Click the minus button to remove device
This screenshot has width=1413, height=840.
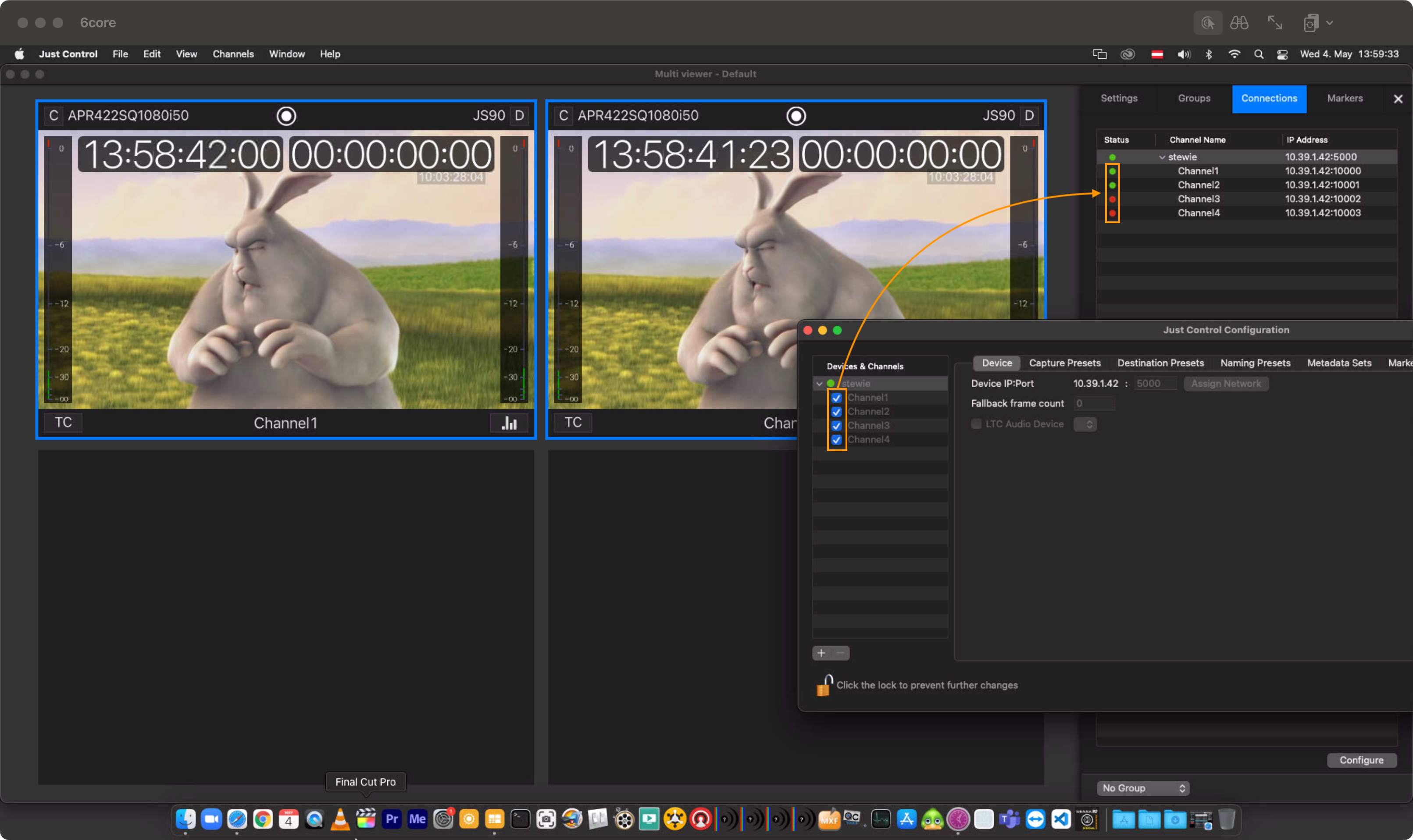coord(840,653)
